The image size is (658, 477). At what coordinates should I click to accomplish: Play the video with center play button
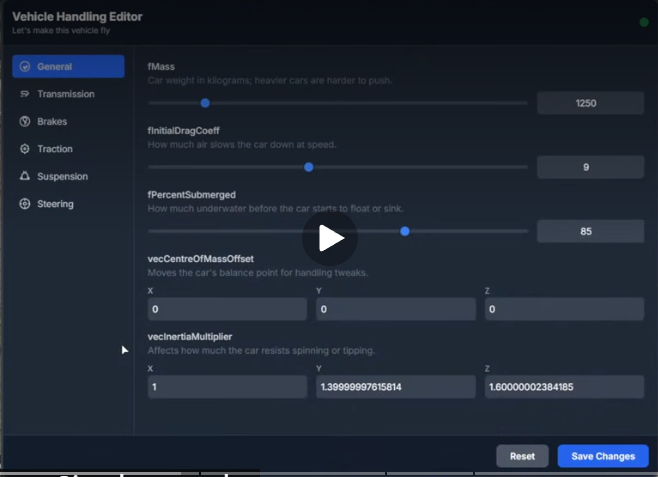point(330,238)
